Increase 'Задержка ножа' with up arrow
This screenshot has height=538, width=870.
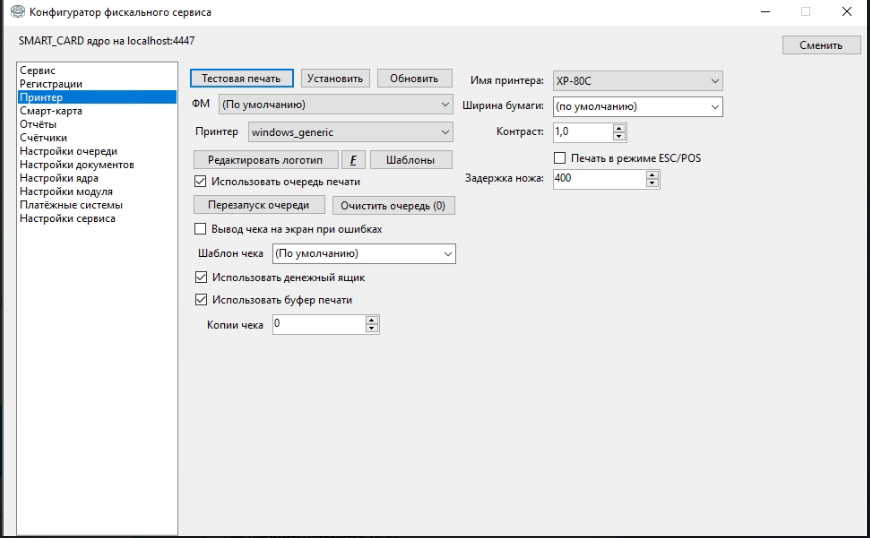(652, 176)
